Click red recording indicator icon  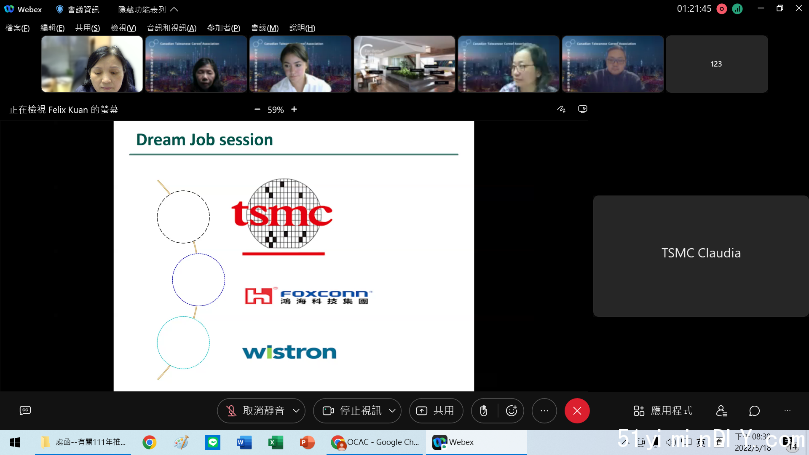tap(722, 9)
